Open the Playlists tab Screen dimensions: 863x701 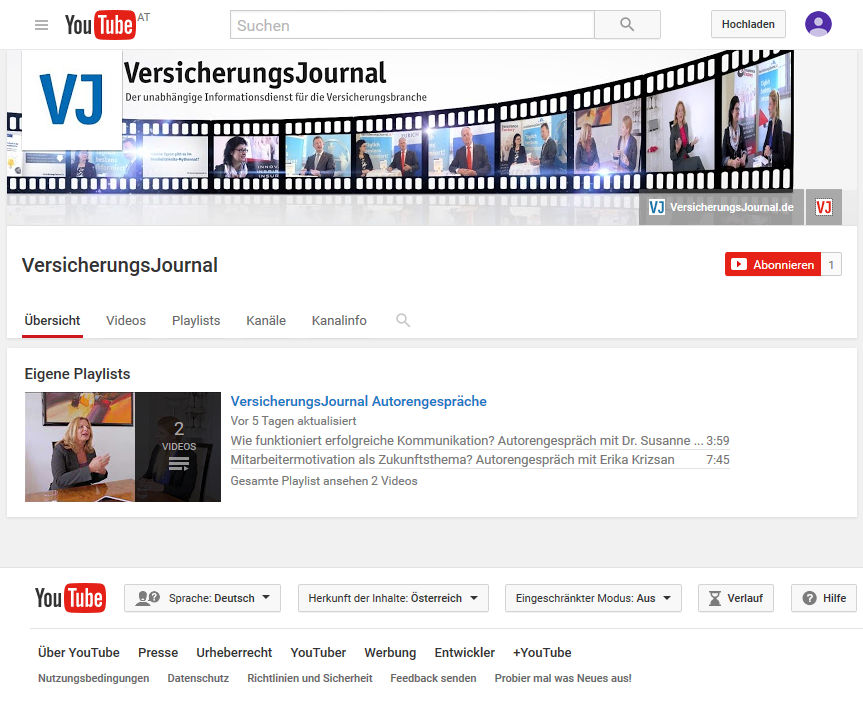[196, 321]
